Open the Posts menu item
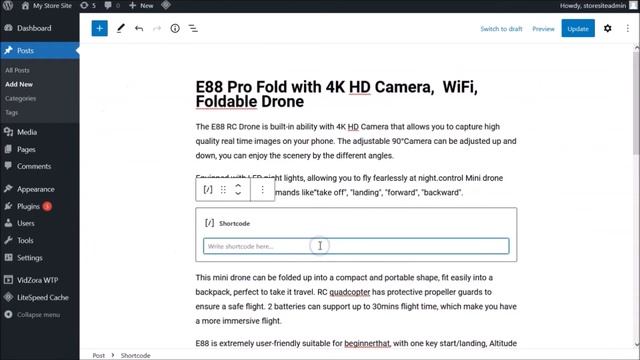 pos(40,51)
